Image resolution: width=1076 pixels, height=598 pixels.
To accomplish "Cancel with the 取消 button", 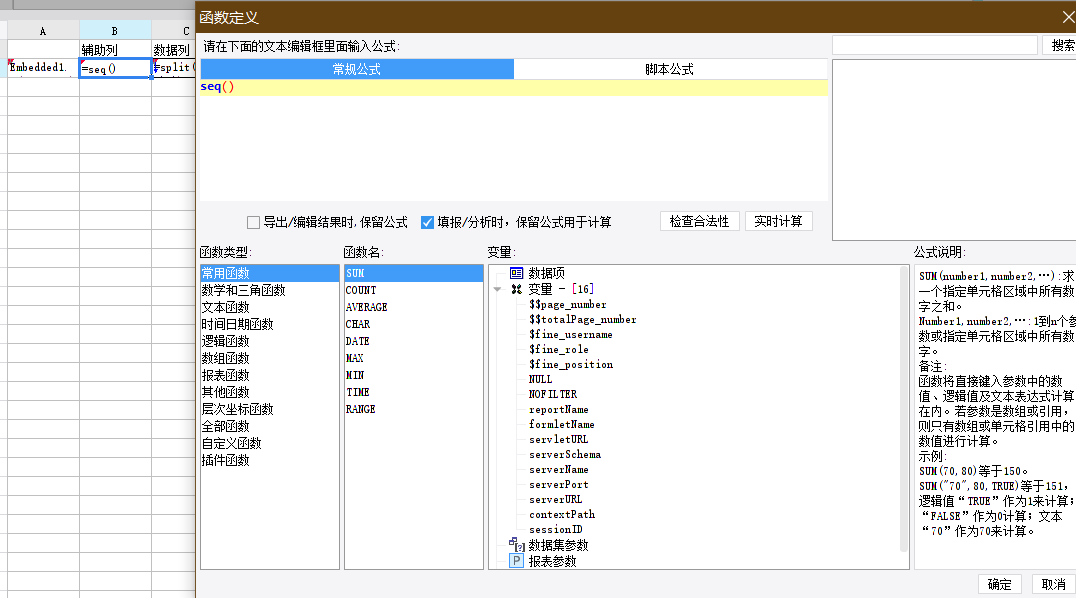I will (x=1053, y=584).
